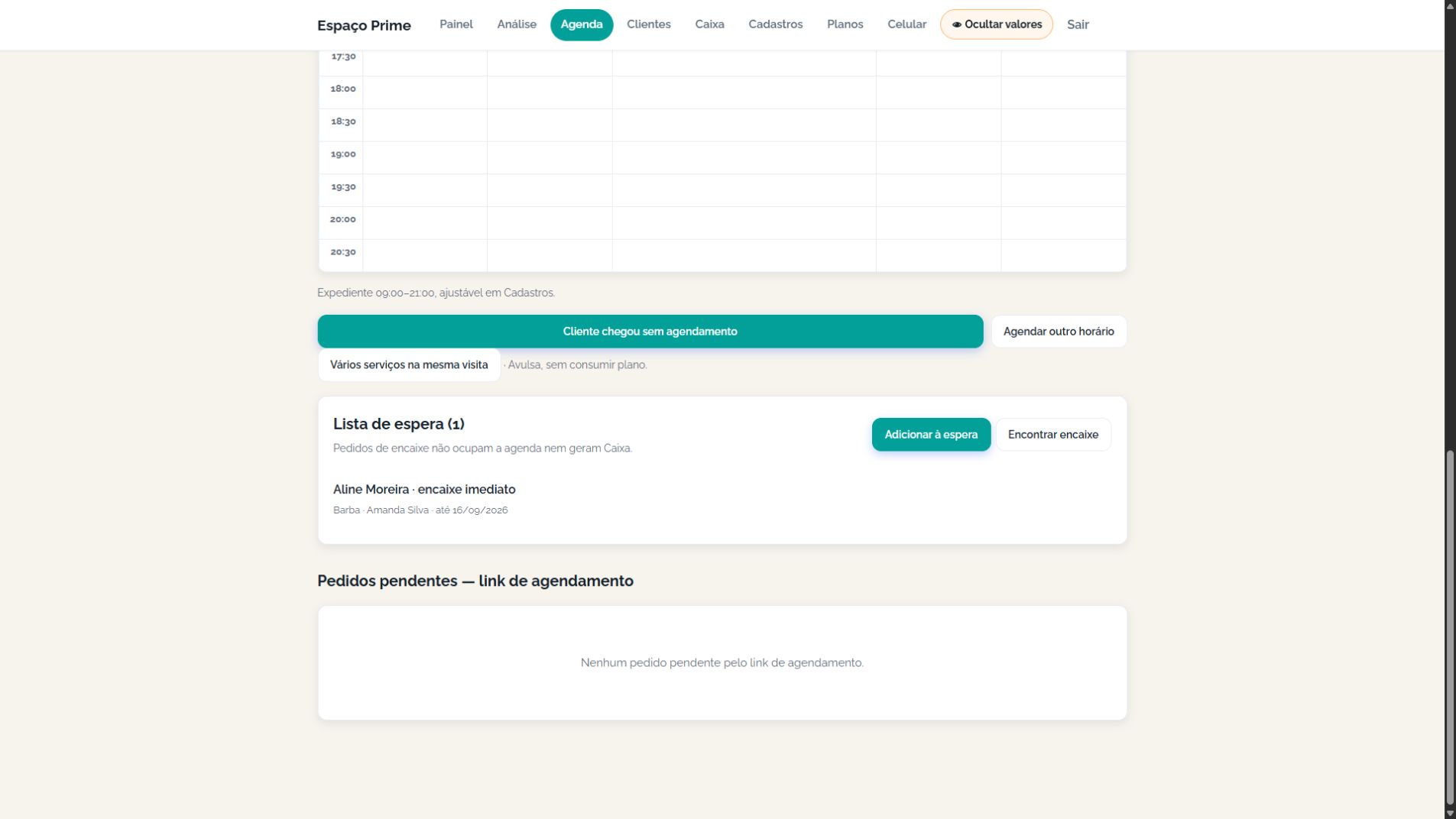This screenshot has height=819, width=1456.
Task: Open the Painel tab
Action: 456,24
